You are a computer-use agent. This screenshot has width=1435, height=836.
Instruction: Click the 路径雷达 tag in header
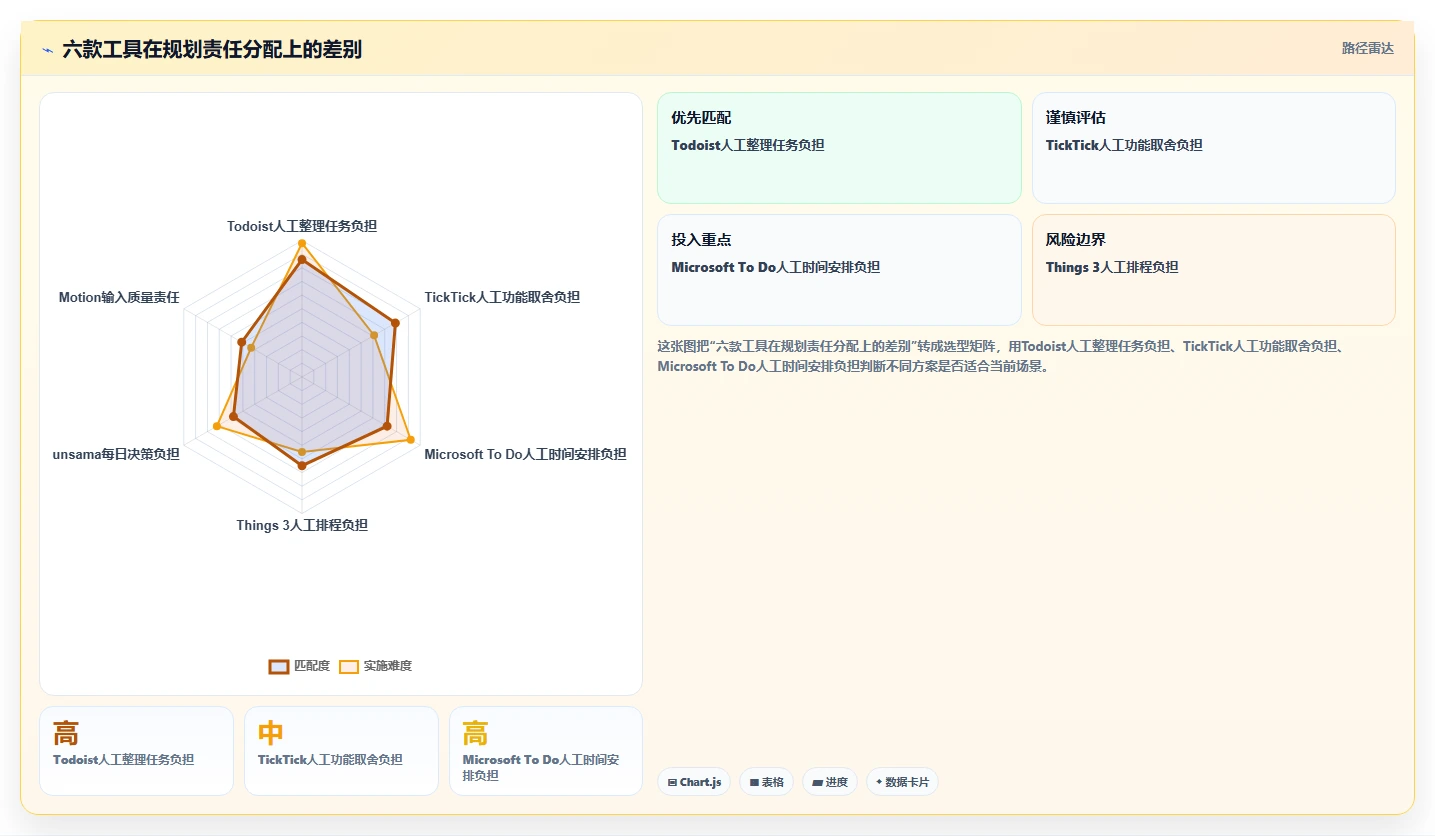(1367, 48)
